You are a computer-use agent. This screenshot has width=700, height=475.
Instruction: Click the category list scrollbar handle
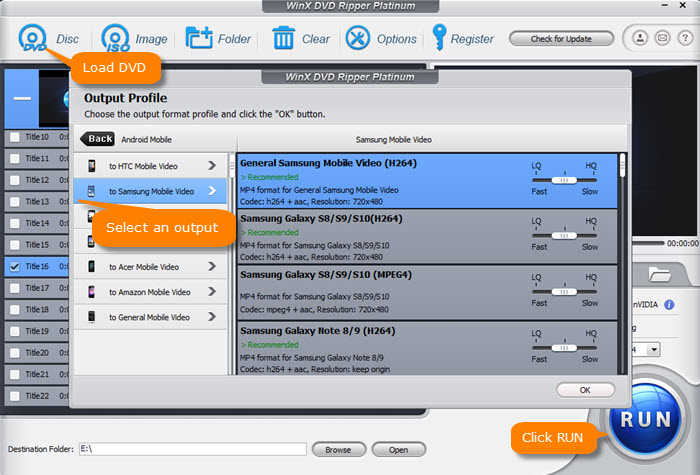(232, 166)
